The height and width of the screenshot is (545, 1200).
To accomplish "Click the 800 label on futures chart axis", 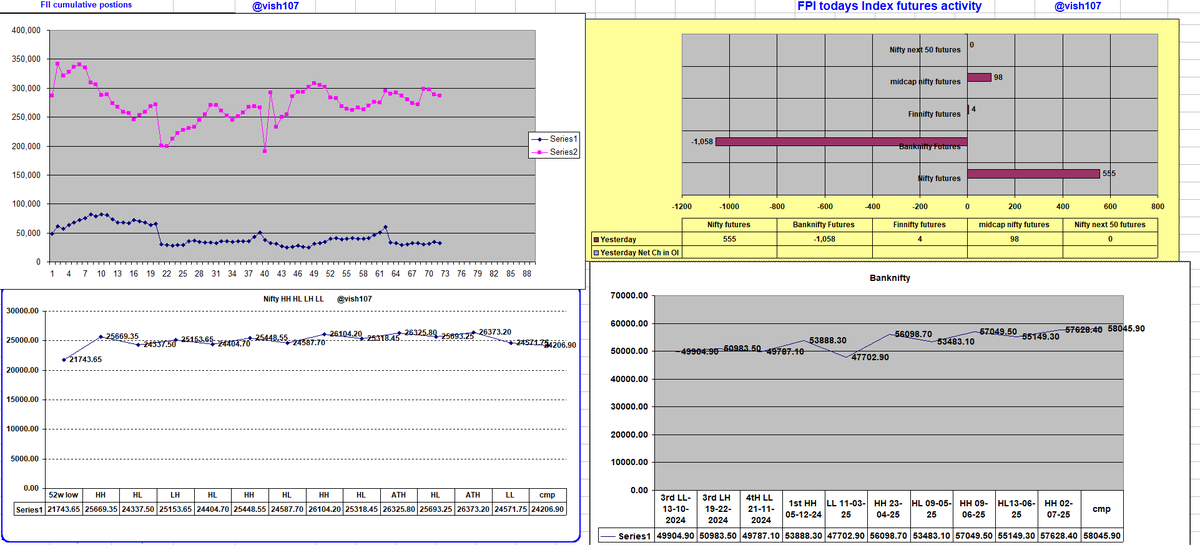I will (1158, 205).
